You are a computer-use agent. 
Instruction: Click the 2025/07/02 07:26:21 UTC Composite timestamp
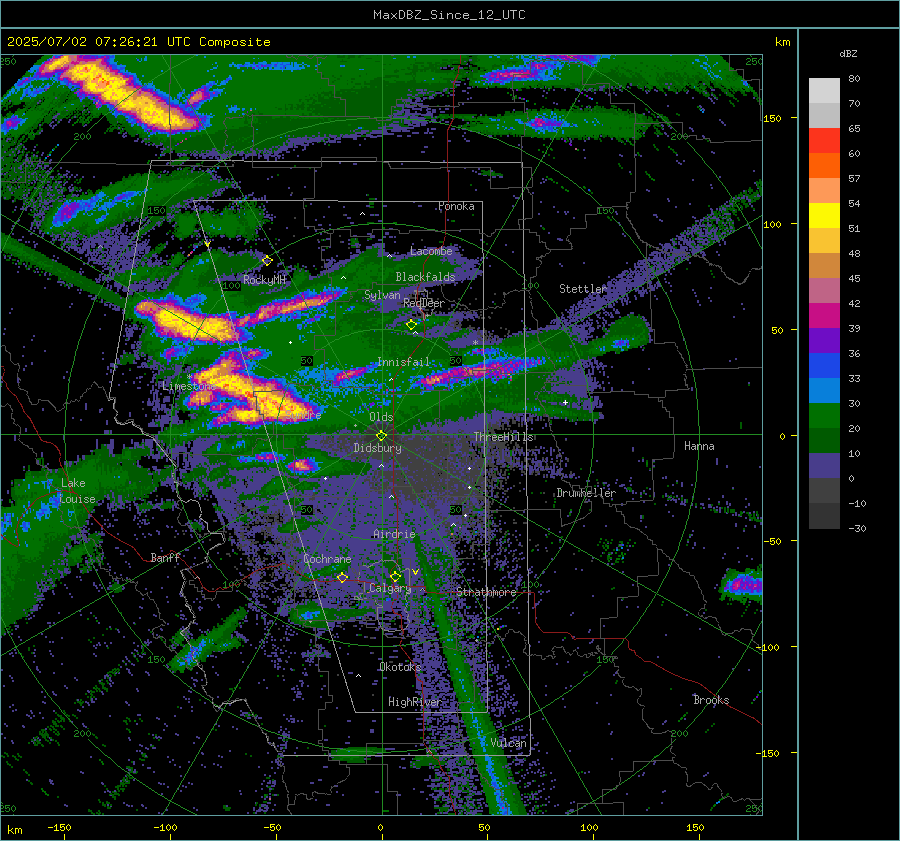138,42
